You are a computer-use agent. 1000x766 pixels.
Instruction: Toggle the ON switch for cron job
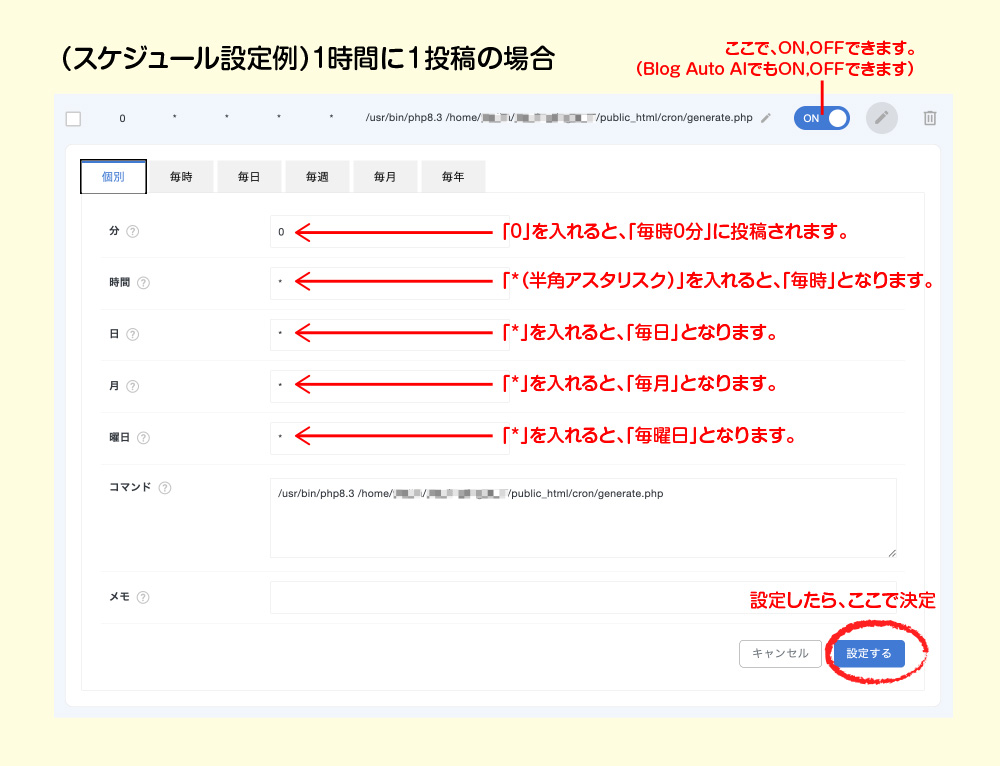(x=821, y=118)
